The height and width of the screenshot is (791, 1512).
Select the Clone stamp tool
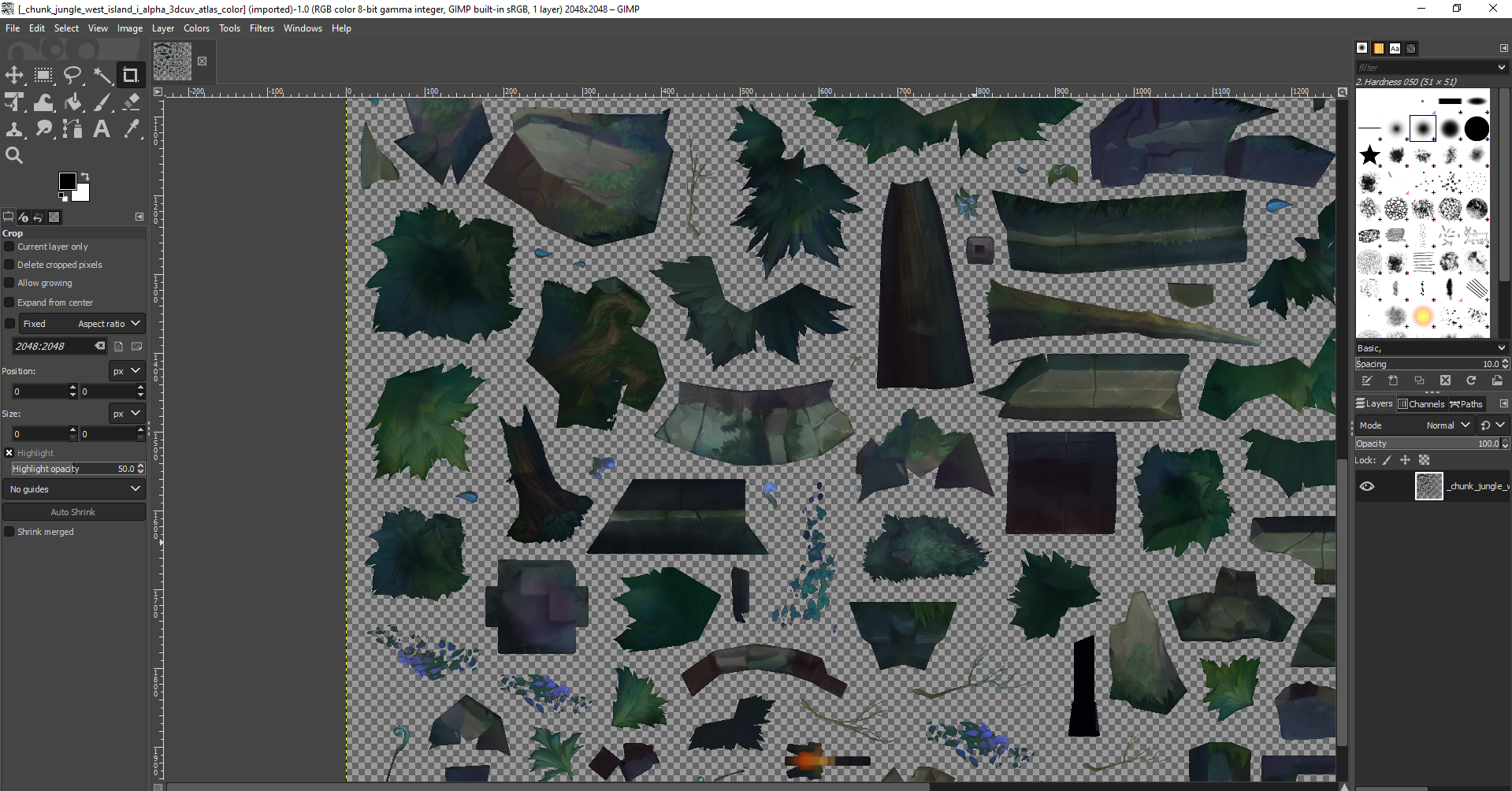15,129
